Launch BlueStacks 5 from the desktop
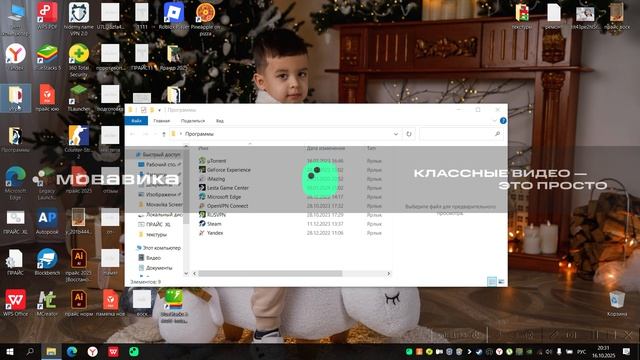The image size is (640, 360). point(47,57)
